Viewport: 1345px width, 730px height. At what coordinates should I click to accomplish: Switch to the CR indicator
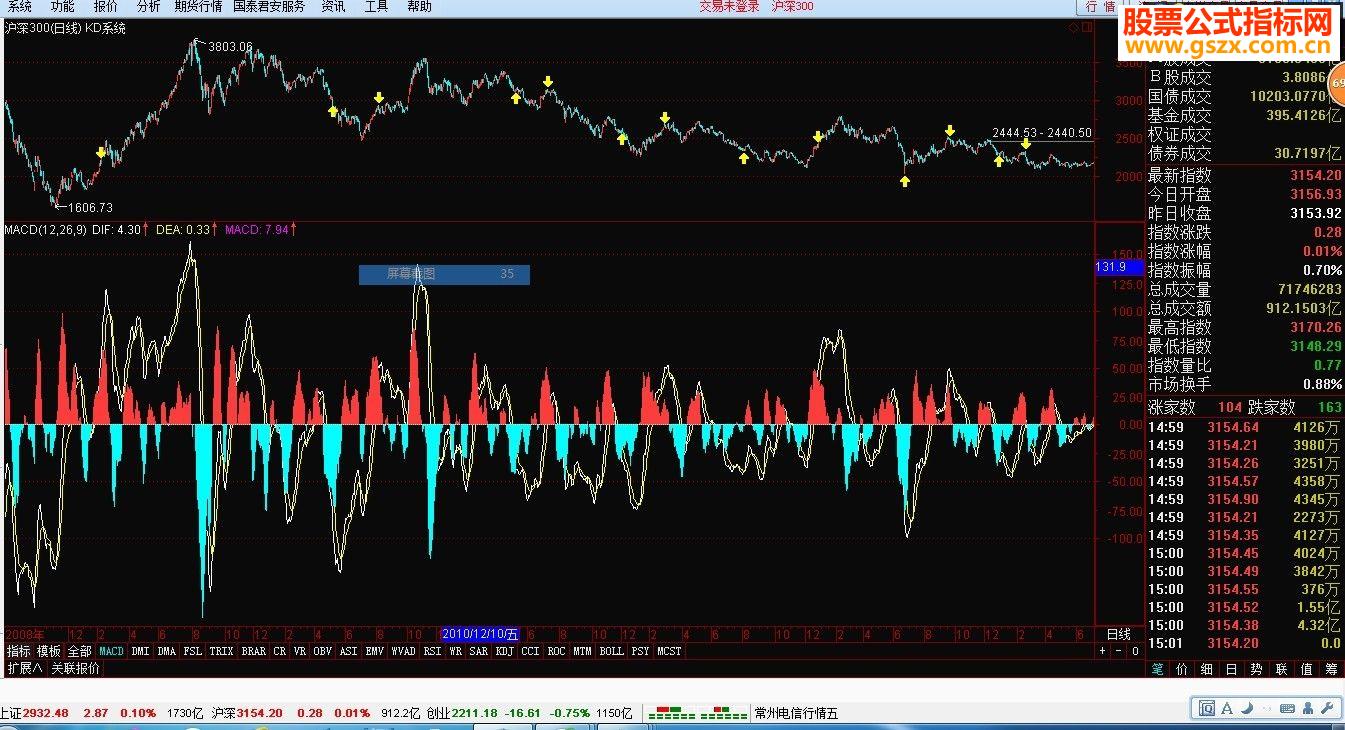pos(280,651)
